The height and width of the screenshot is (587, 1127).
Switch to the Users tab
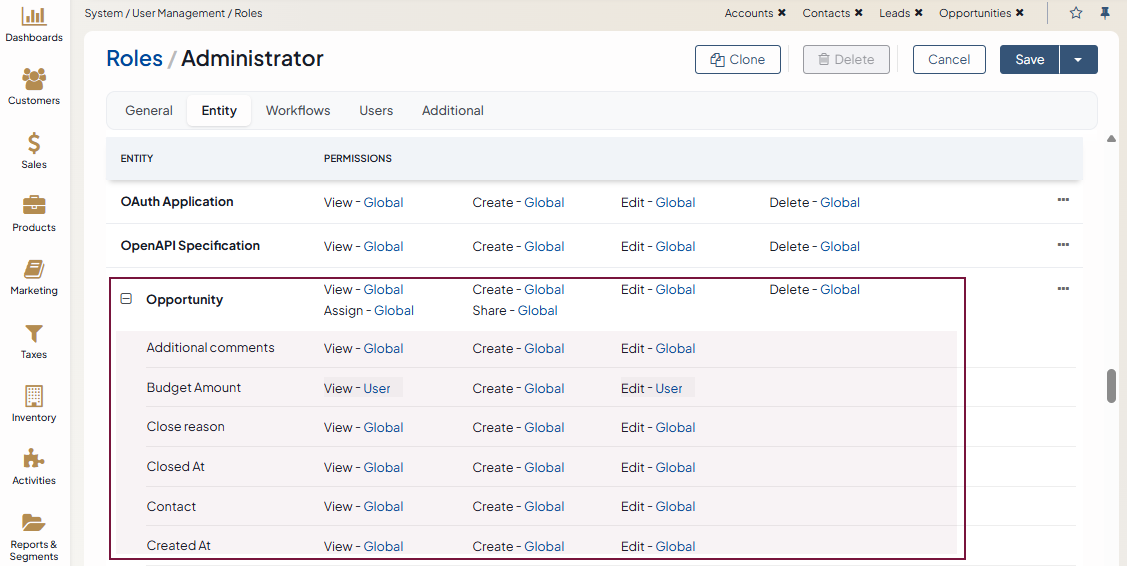376,111
